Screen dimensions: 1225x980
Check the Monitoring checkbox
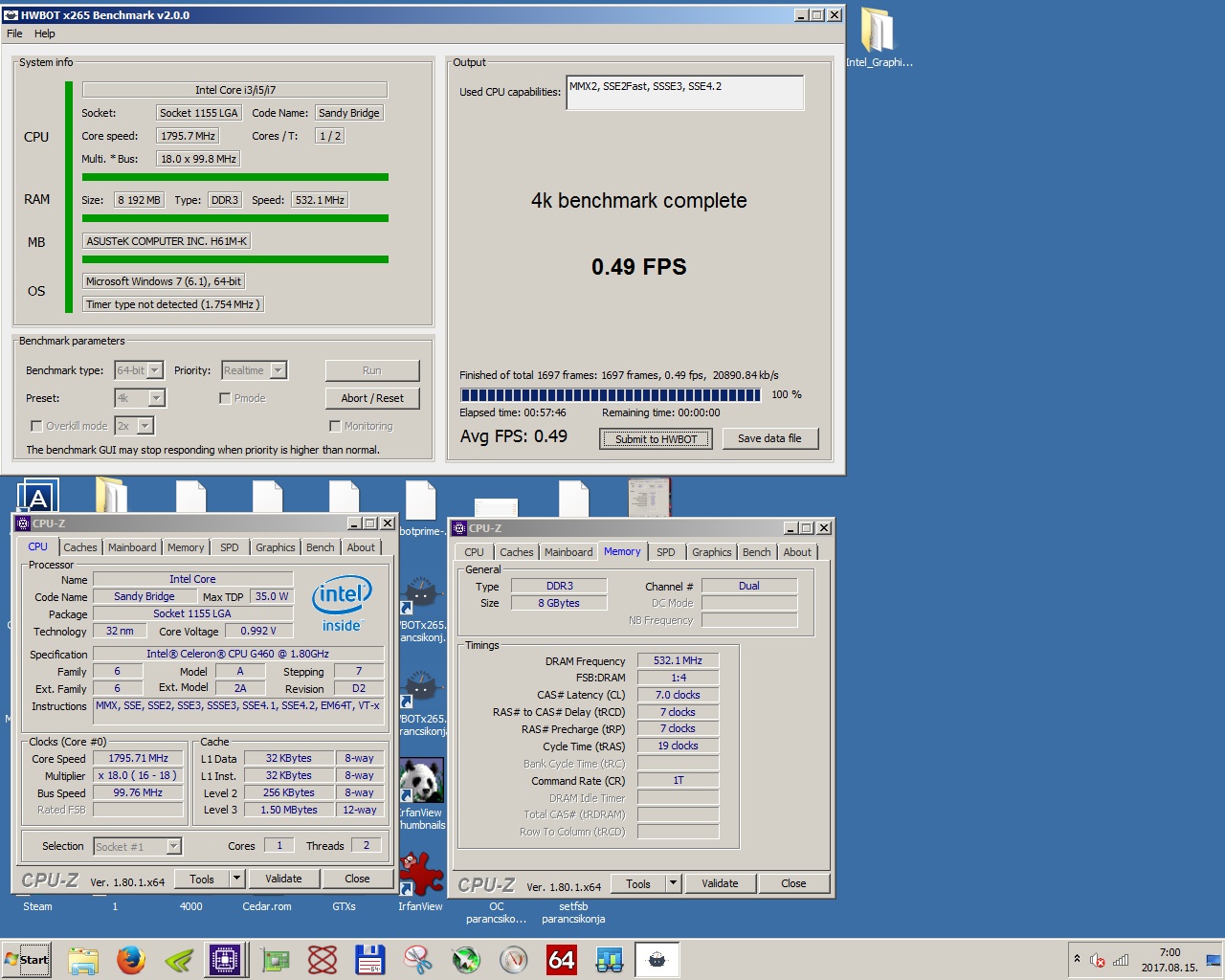click(335, 426)
